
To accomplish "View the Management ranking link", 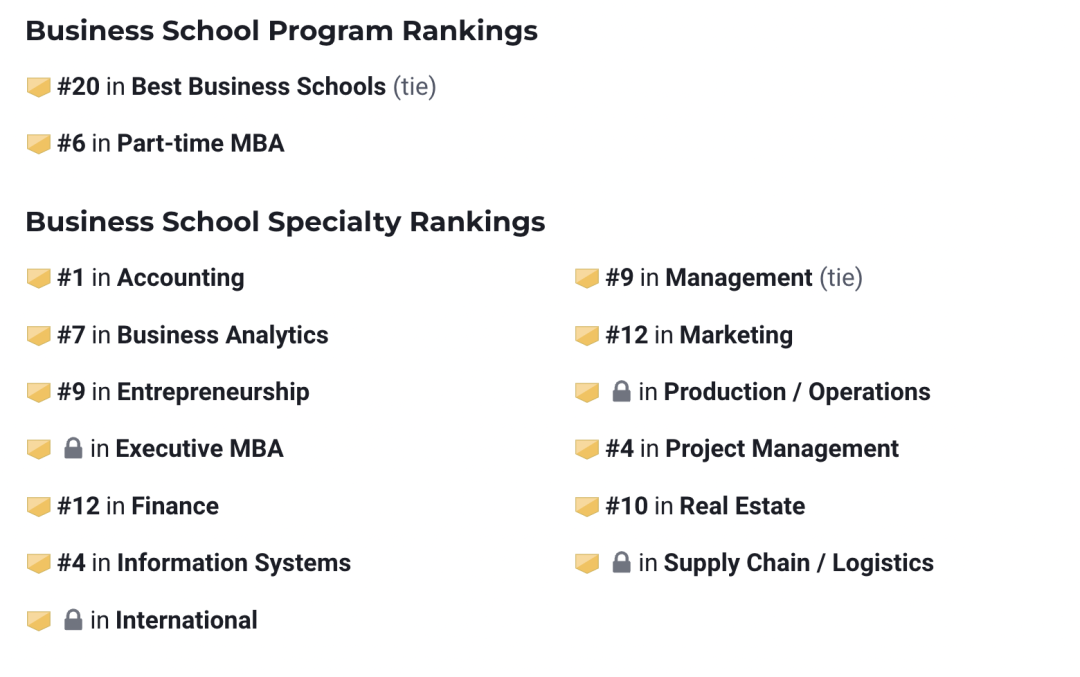I will (x=738, y=278).
